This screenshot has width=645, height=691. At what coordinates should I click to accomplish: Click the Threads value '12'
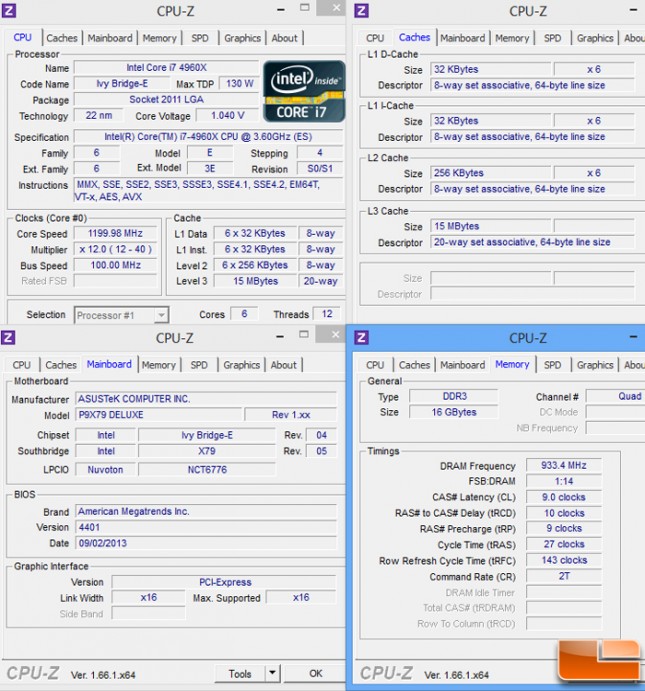click(x=326, y=314)
